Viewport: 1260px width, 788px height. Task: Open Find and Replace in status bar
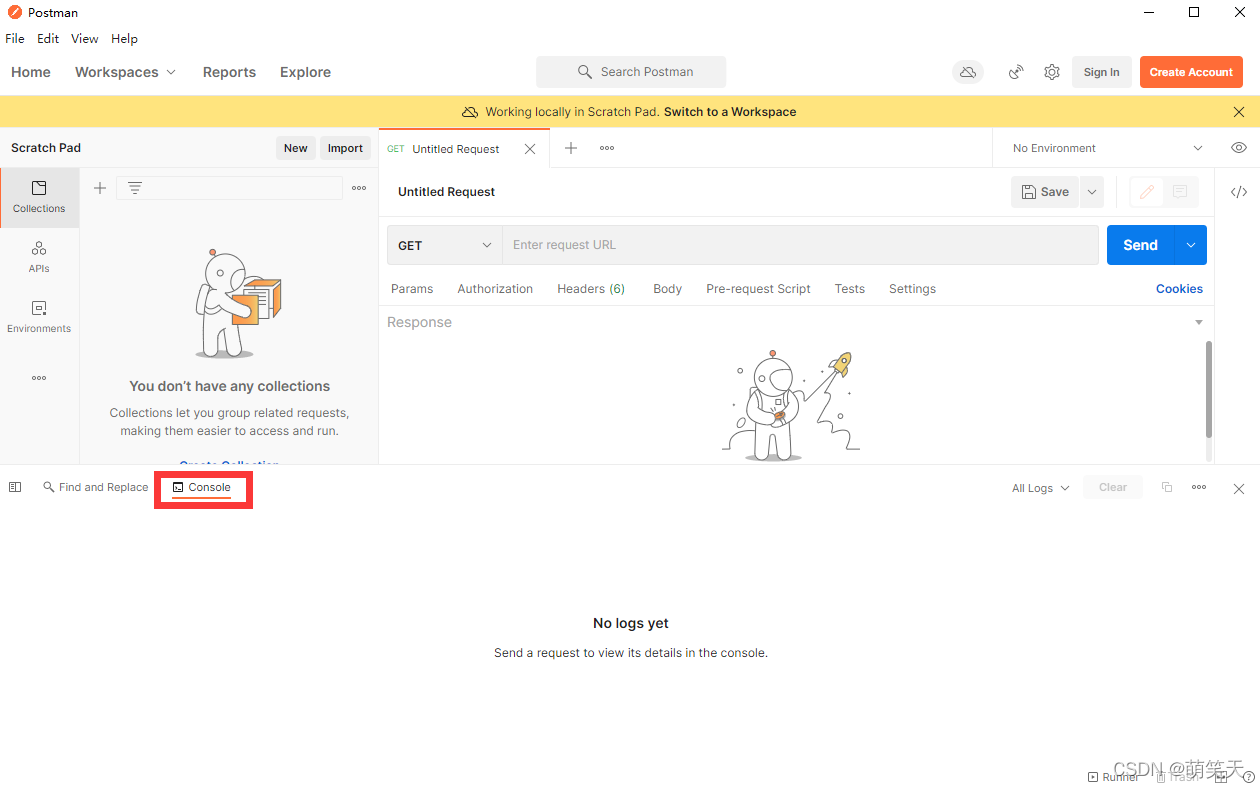pyautogui.click(x=96, y=487)
